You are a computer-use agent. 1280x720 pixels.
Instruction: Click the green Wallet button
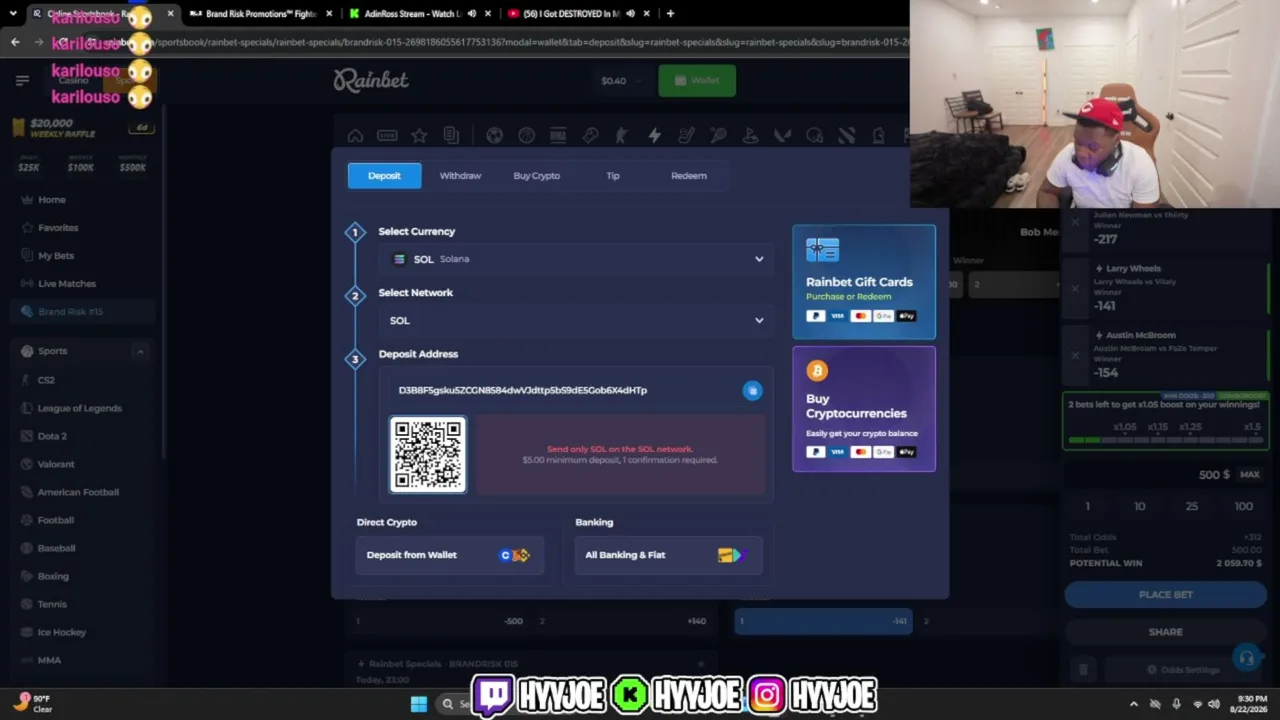(x=697, y=81)
